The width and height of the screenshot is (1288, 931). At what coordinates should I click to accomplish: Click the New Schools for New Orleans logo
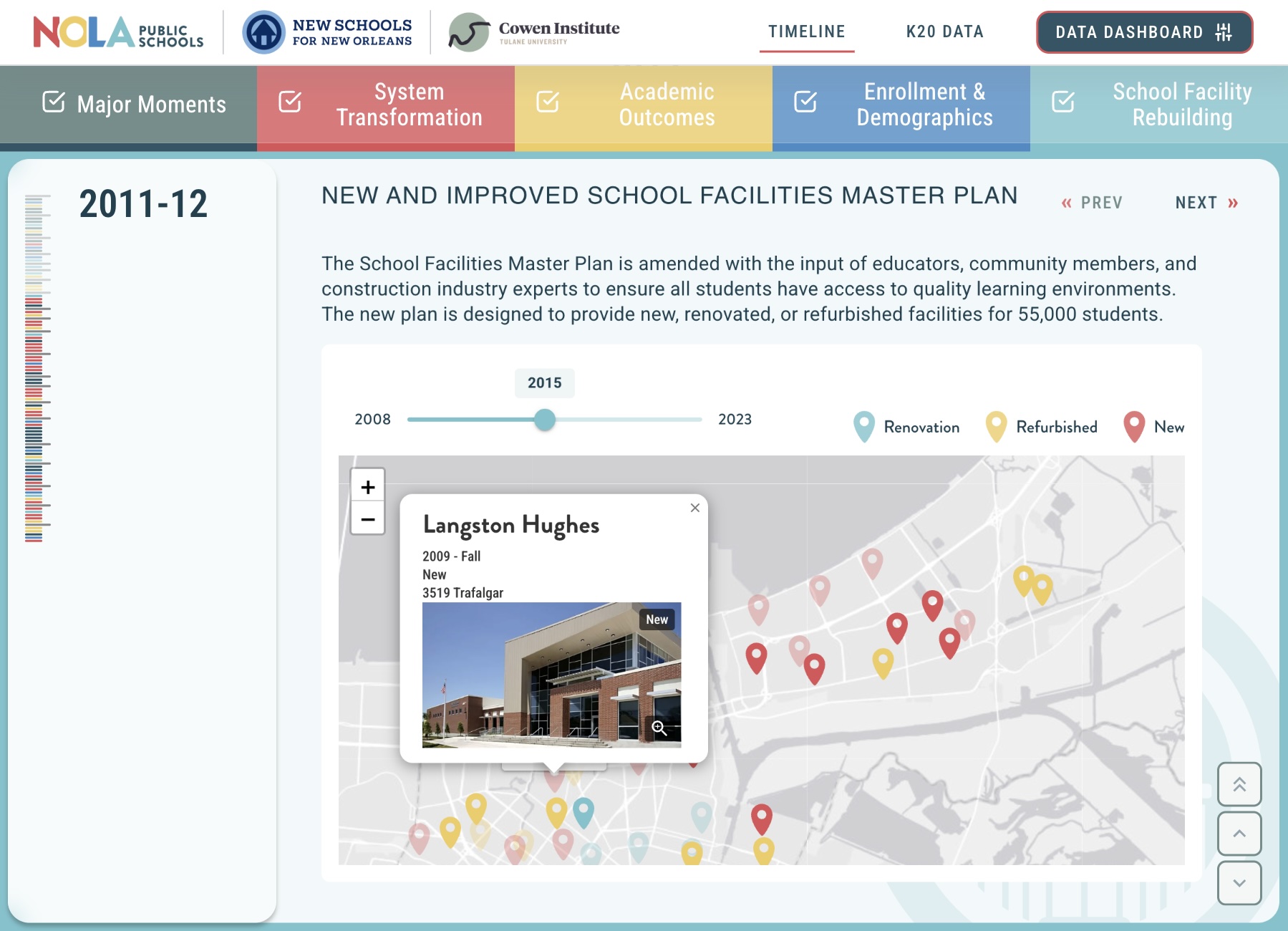(x=328, y=32)
